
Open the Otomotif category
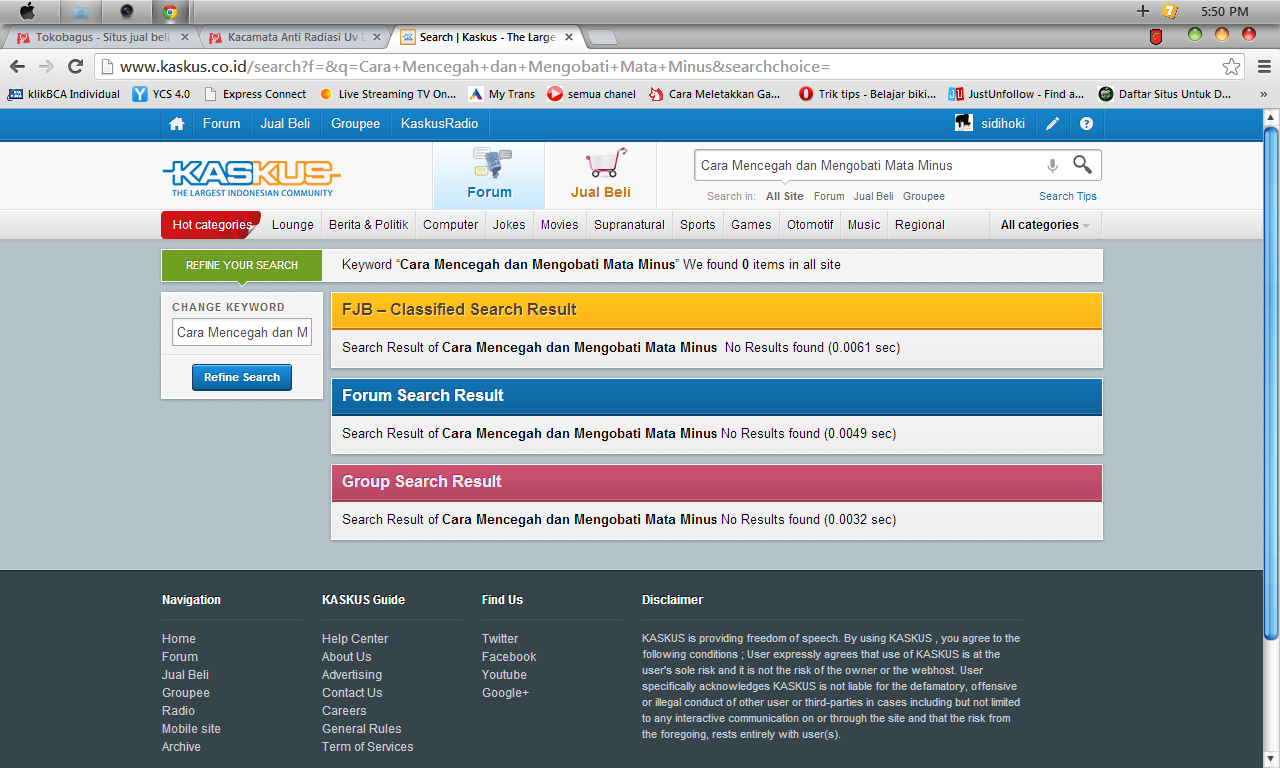[810, 225]
